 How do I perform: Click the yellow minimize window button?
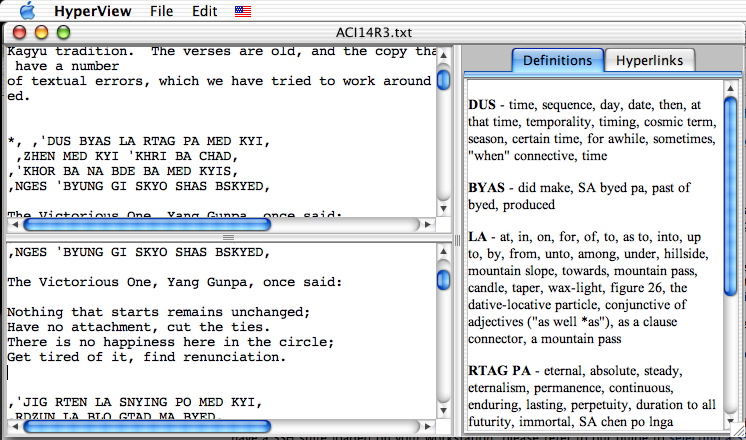click(42, 32)
